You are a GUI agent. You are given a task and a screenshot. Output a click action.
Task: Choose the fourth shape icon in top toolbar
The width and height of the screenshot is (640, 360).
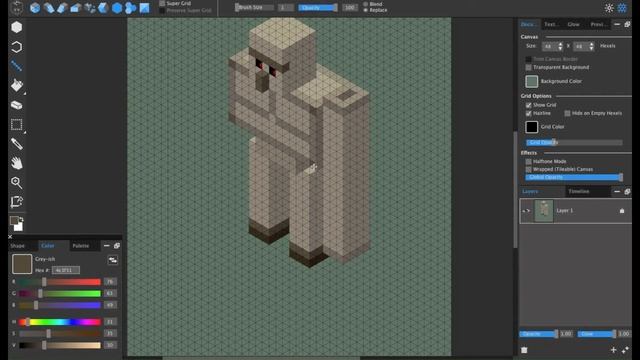tap(76, 8)
